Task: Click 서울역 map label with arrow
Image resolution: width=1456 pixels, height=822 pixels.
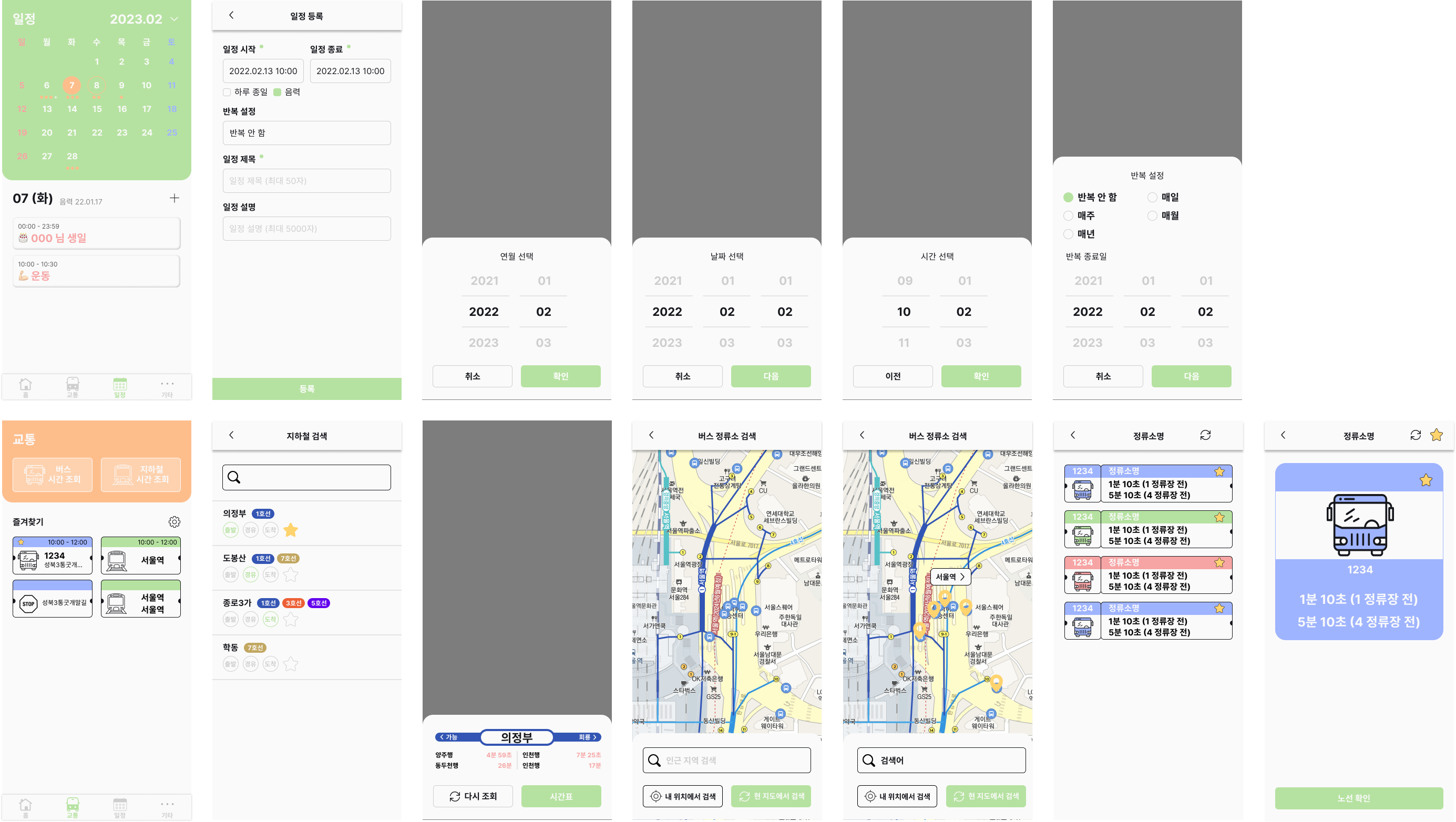Action: 950,577
